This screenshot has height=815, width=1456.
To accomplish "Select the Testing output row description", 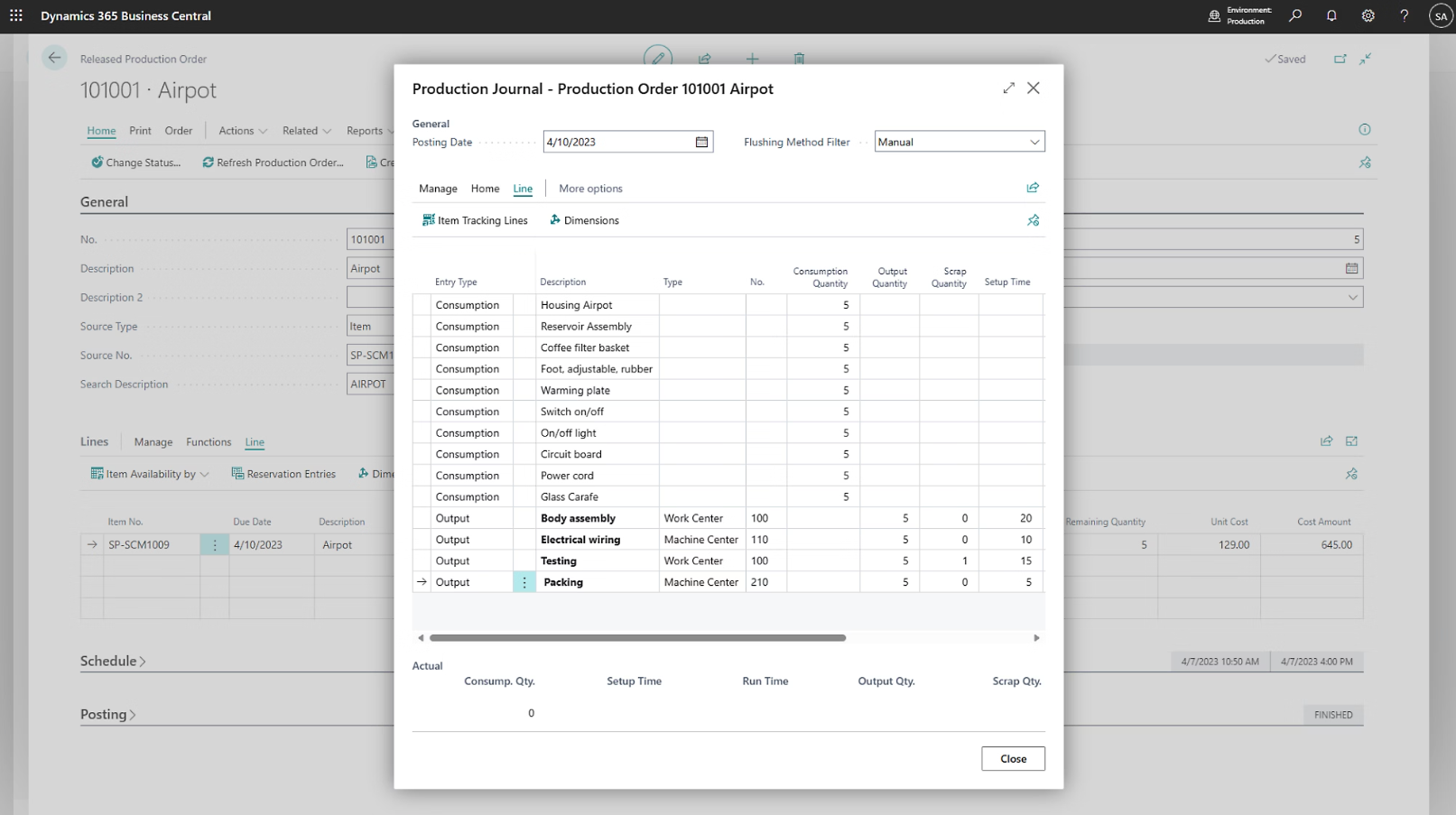I will click(559, 560).
